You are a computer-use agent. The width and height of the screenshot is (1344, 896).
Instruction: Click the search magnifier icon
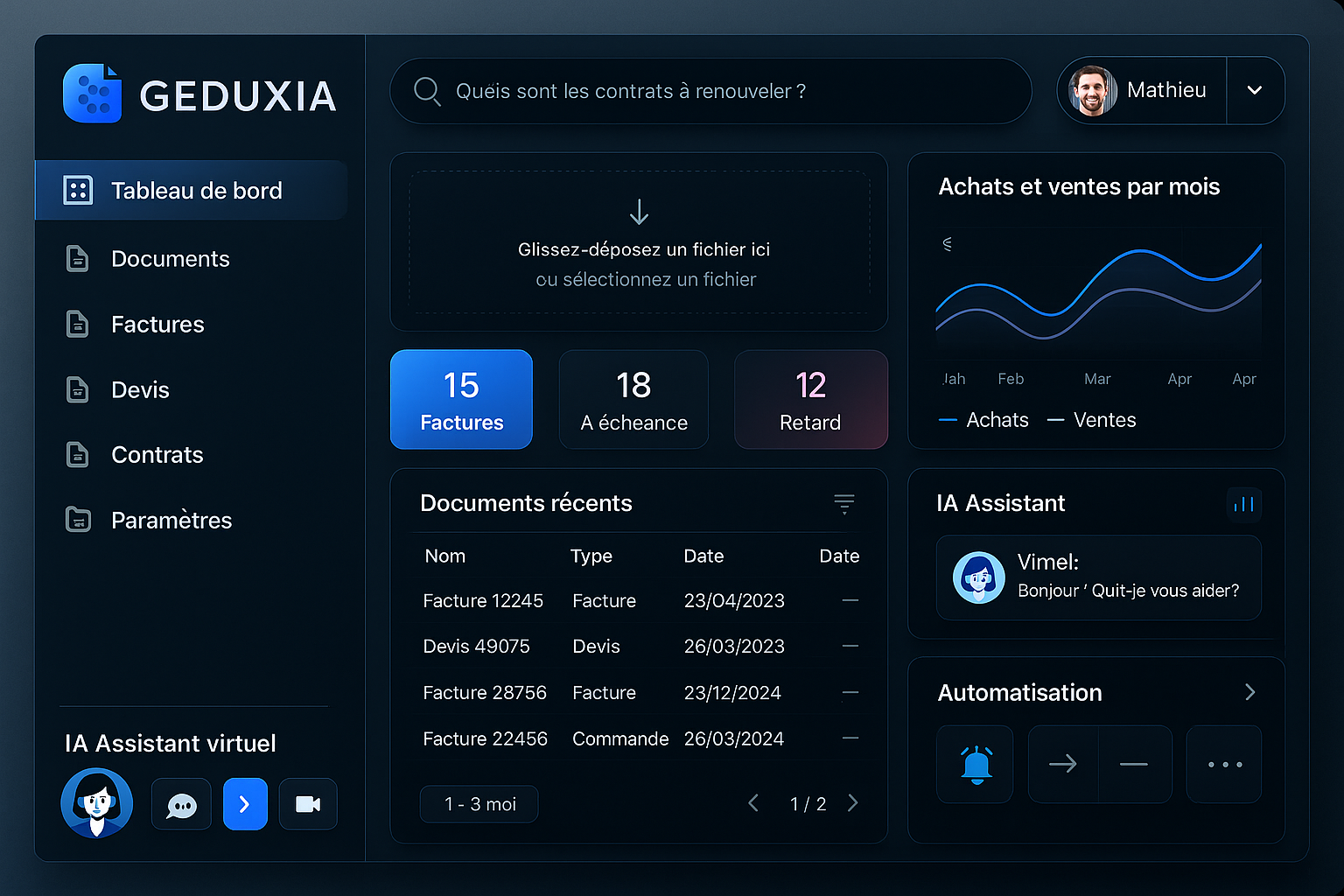coord(428,91)
